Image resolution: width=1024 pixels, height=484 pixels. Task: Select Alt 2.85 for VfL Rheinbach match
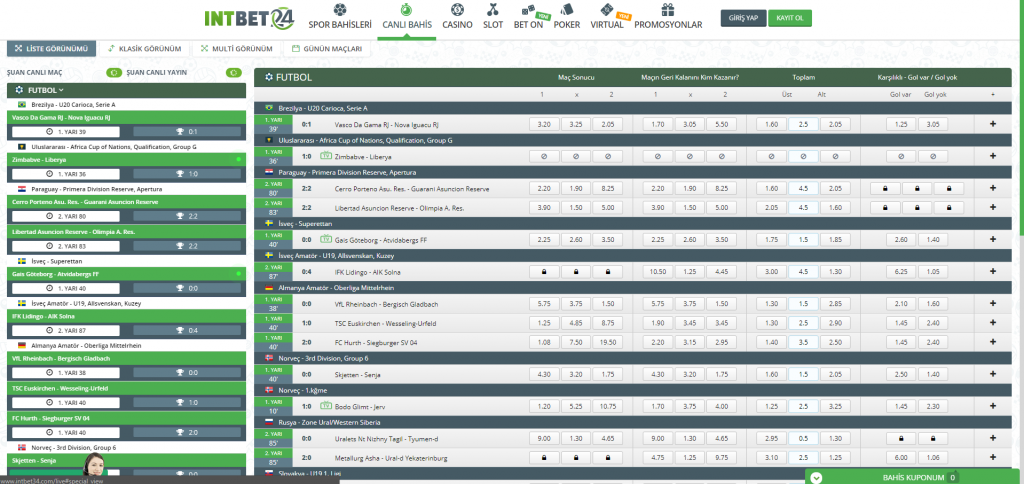tap(835, 304)
